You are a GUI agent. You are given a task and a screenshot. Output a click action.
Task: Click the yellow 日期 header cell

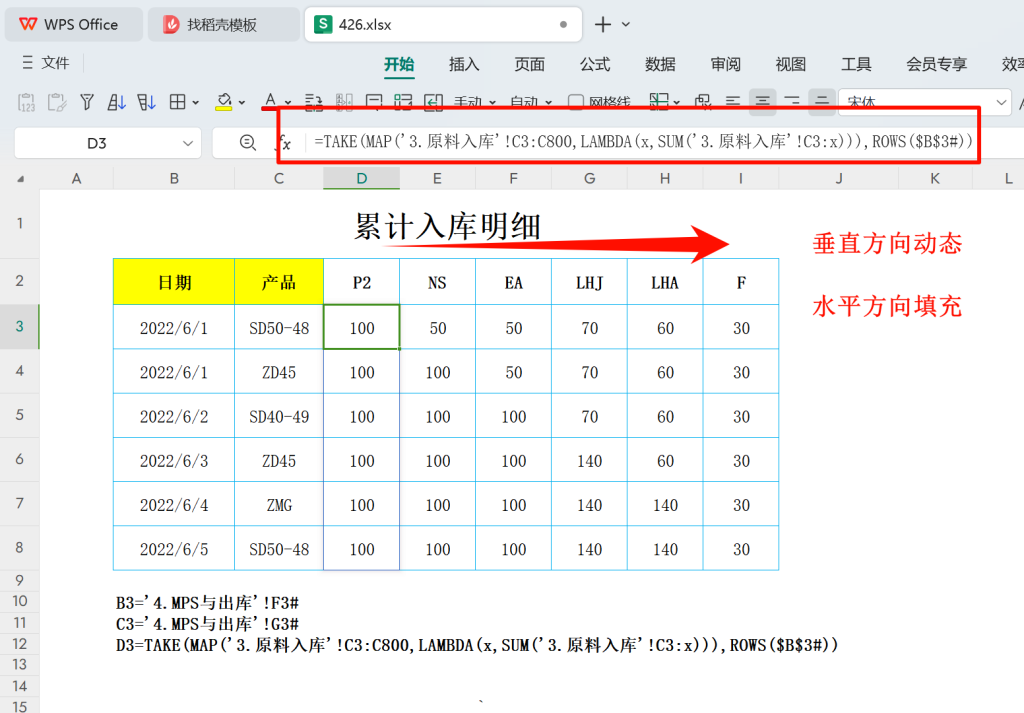point(174,282)
